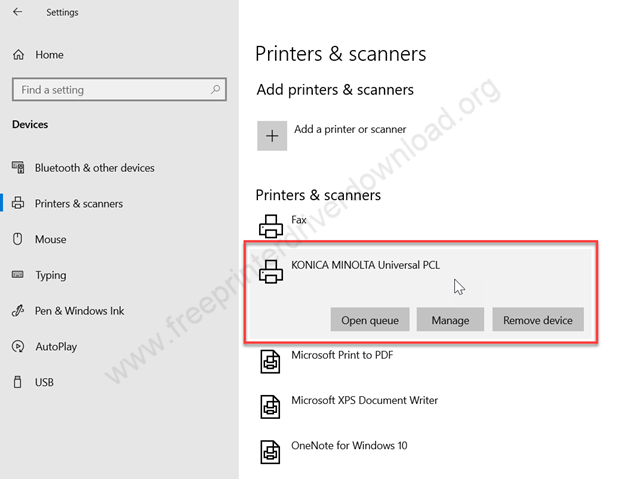Click the back arrow in Settings
Screen dimensions: 640x480
(x=18, y=12)
